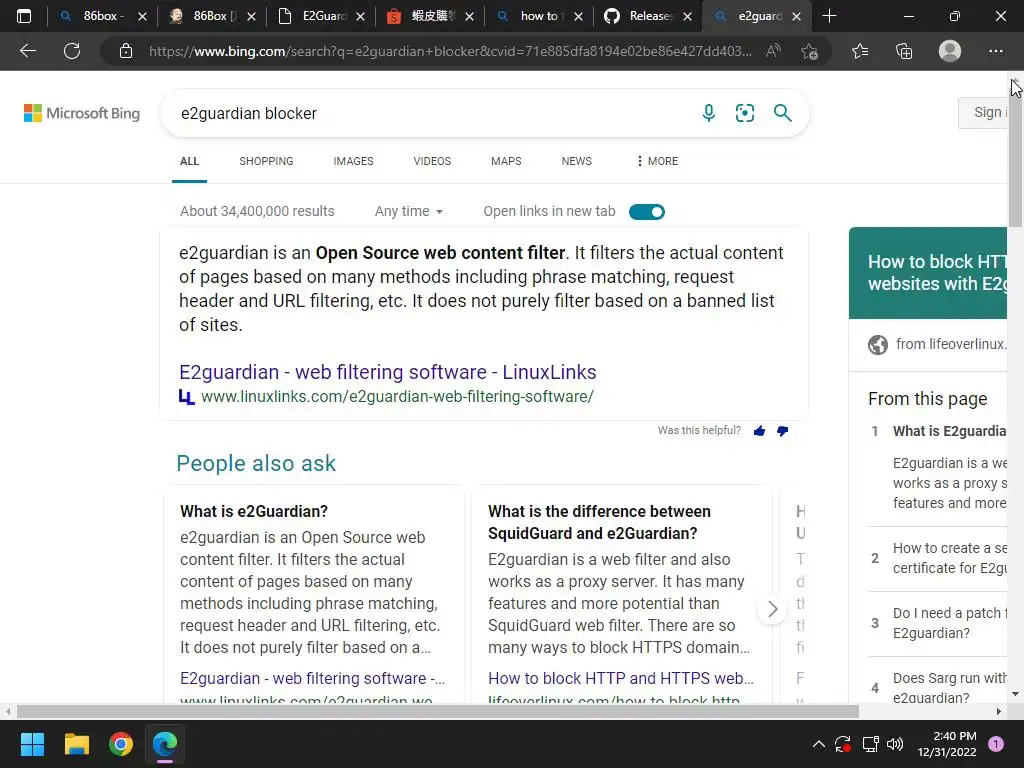Viewport: 1024px width, 768px height.
Task: Click the magnifier search button
Action: tap(782, 113)
